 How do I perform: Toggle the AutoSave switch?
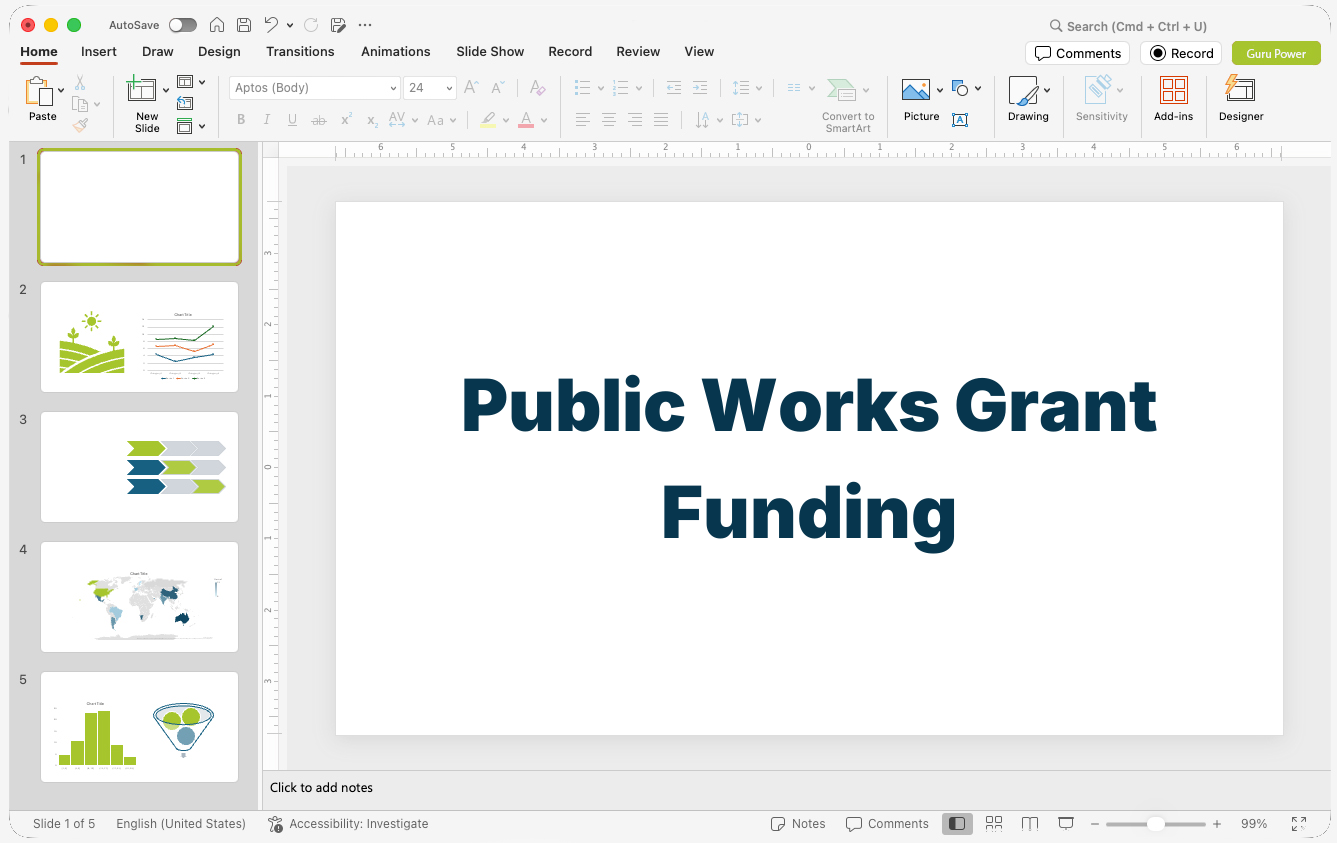[183, 25]
